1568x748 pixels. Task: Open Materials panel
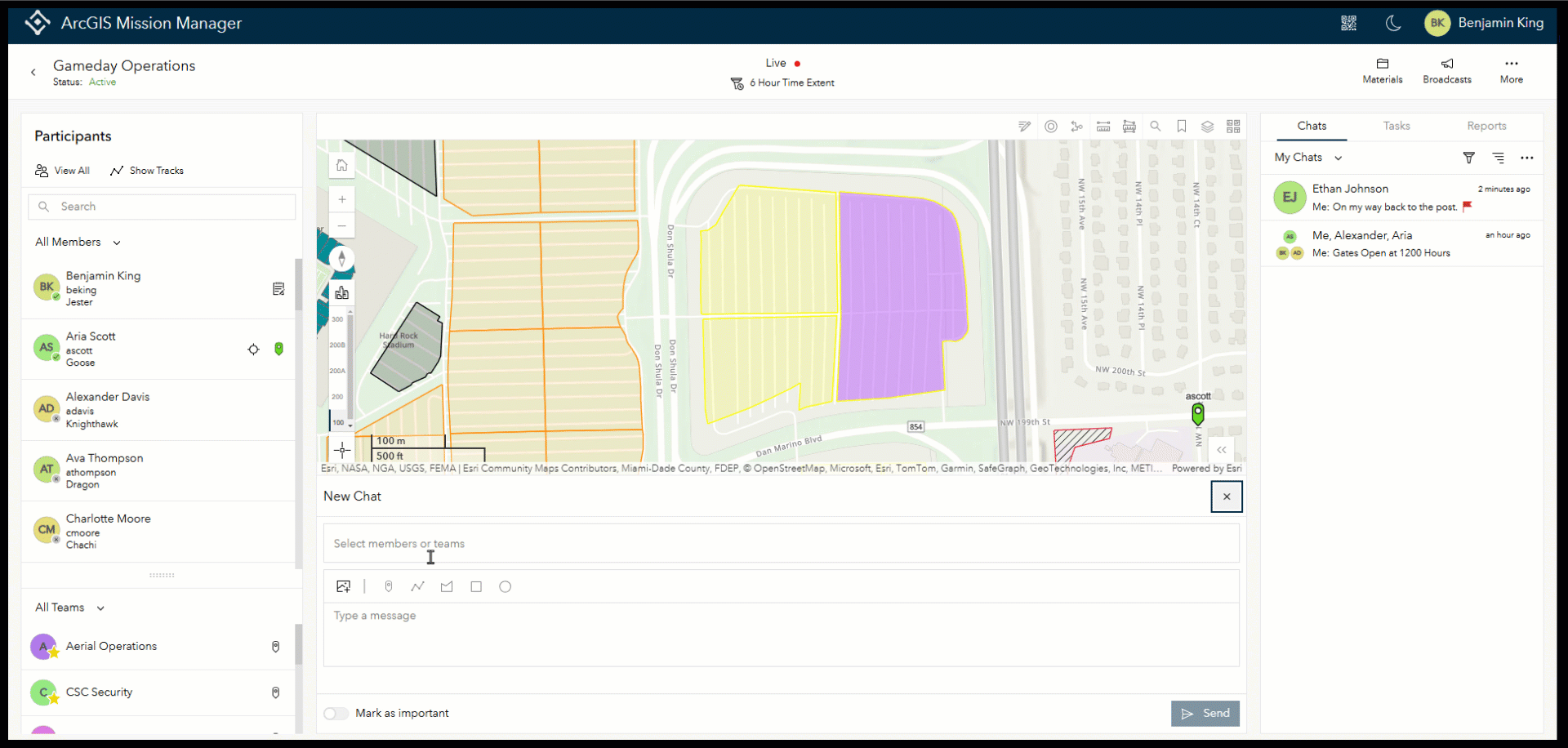[x=1383, y=71]
